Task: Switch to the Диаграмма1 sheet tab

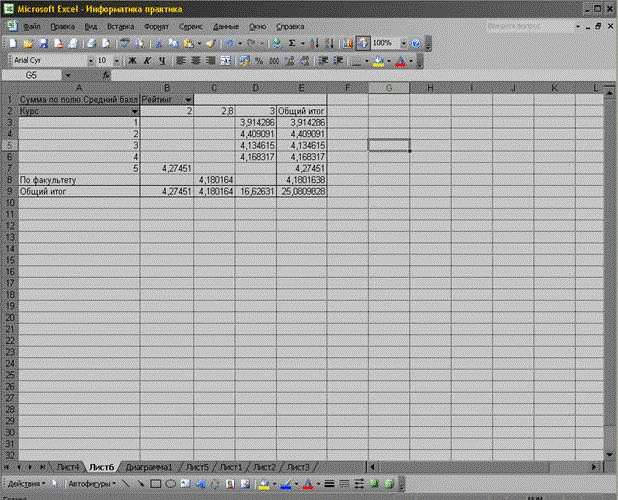Action: pos(149,467)
